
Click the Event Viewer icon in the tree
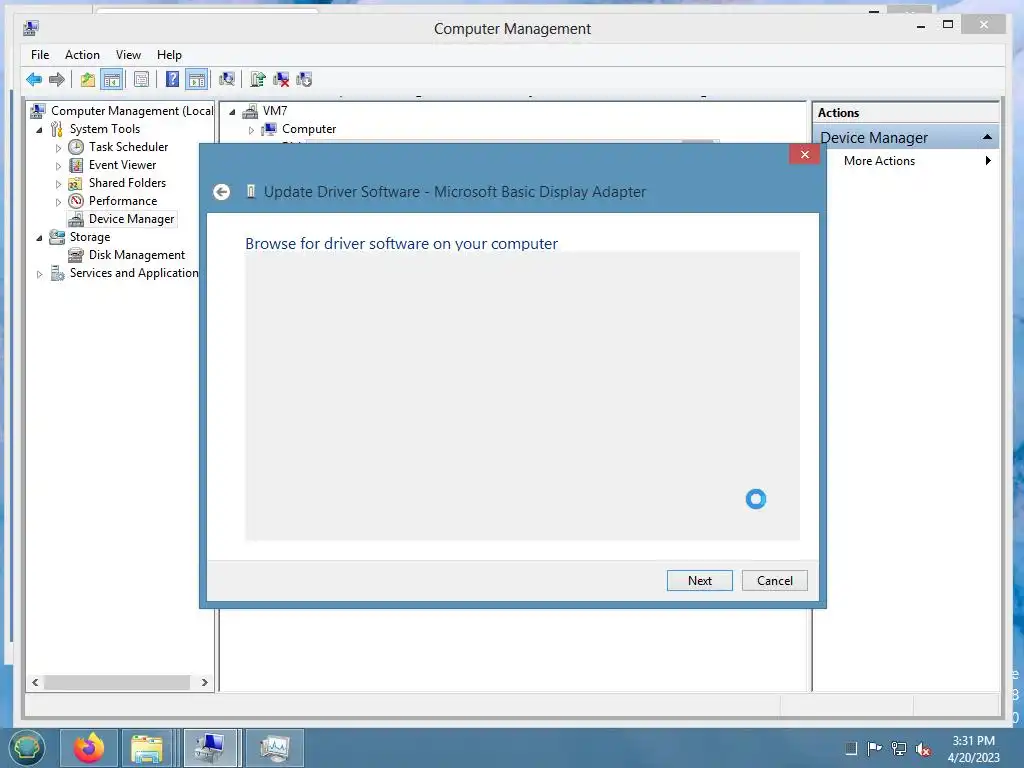[x=76, y=165]
